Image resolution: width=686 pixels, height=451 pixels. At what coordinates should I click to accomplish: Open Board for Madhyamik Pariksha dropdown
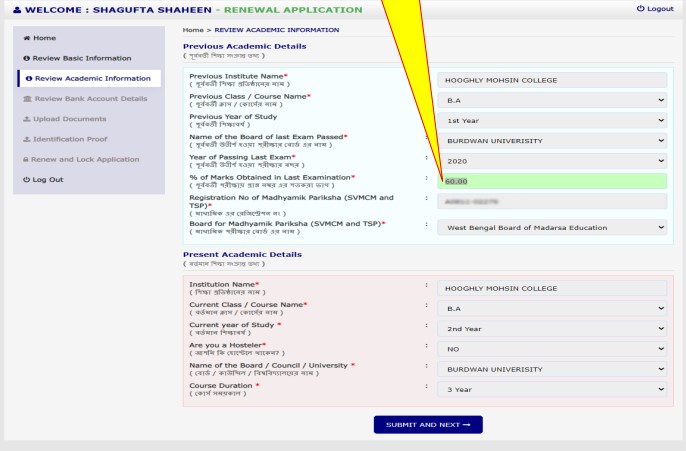pos(552,227)
